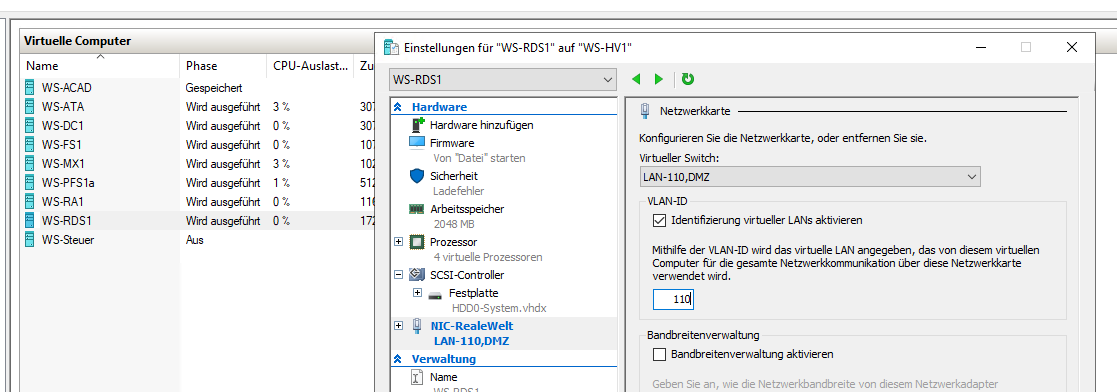
Task: Click the Name text-cursor icon under Verwaltung
Action: click(418, 378)
